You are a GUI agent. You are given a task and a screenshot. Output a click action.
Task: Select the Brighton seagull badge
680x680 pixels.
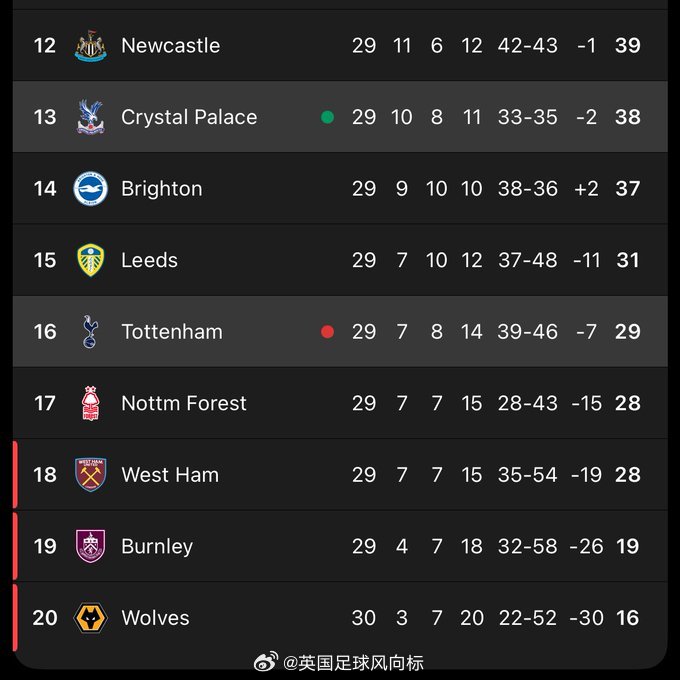point(91,189)
